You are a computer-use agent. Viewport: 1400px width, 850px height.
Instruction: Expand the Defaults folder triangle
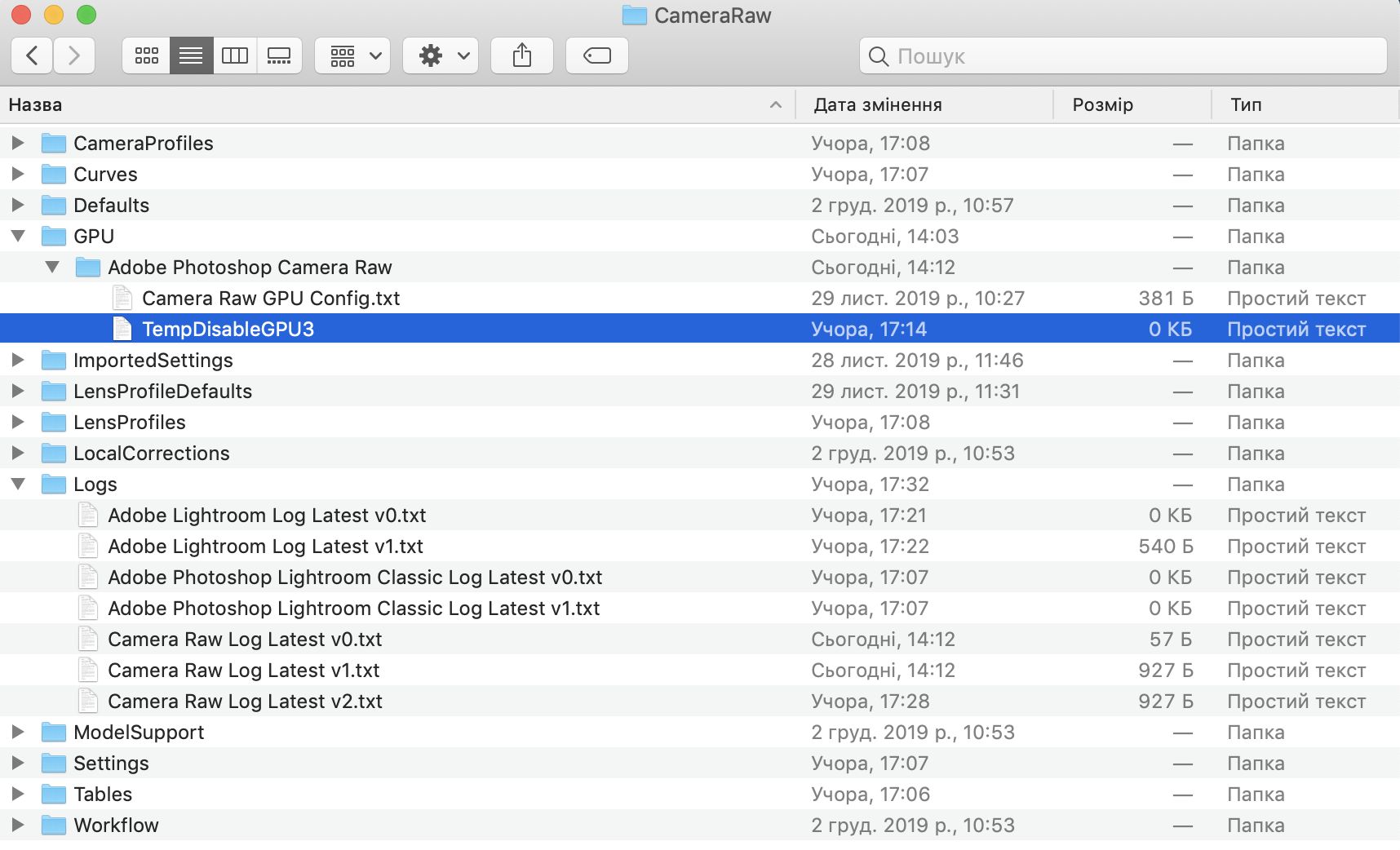coord(18,205)
